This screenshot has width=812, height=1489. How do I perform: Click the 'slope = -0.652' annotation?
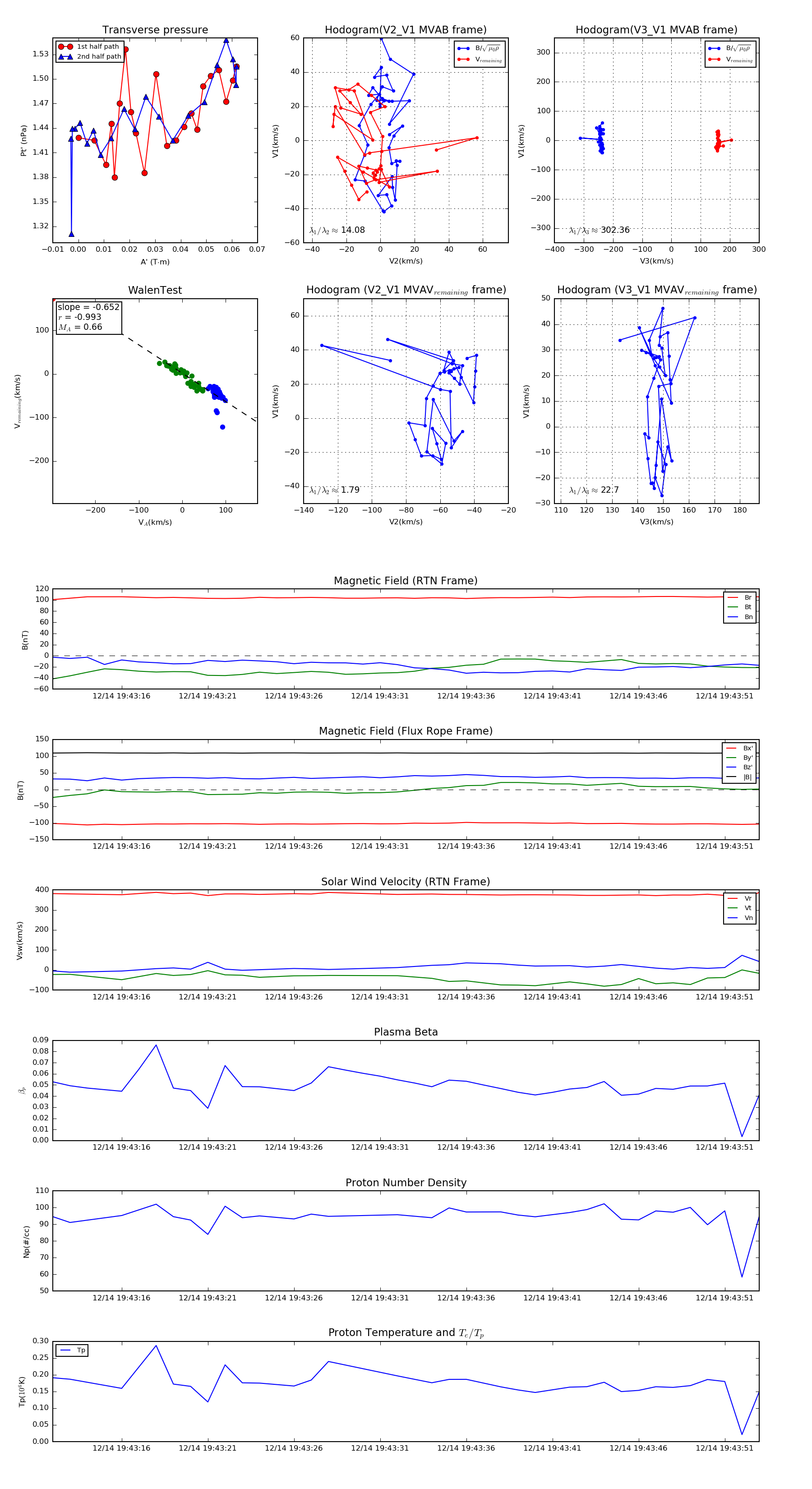click(88, 307)
